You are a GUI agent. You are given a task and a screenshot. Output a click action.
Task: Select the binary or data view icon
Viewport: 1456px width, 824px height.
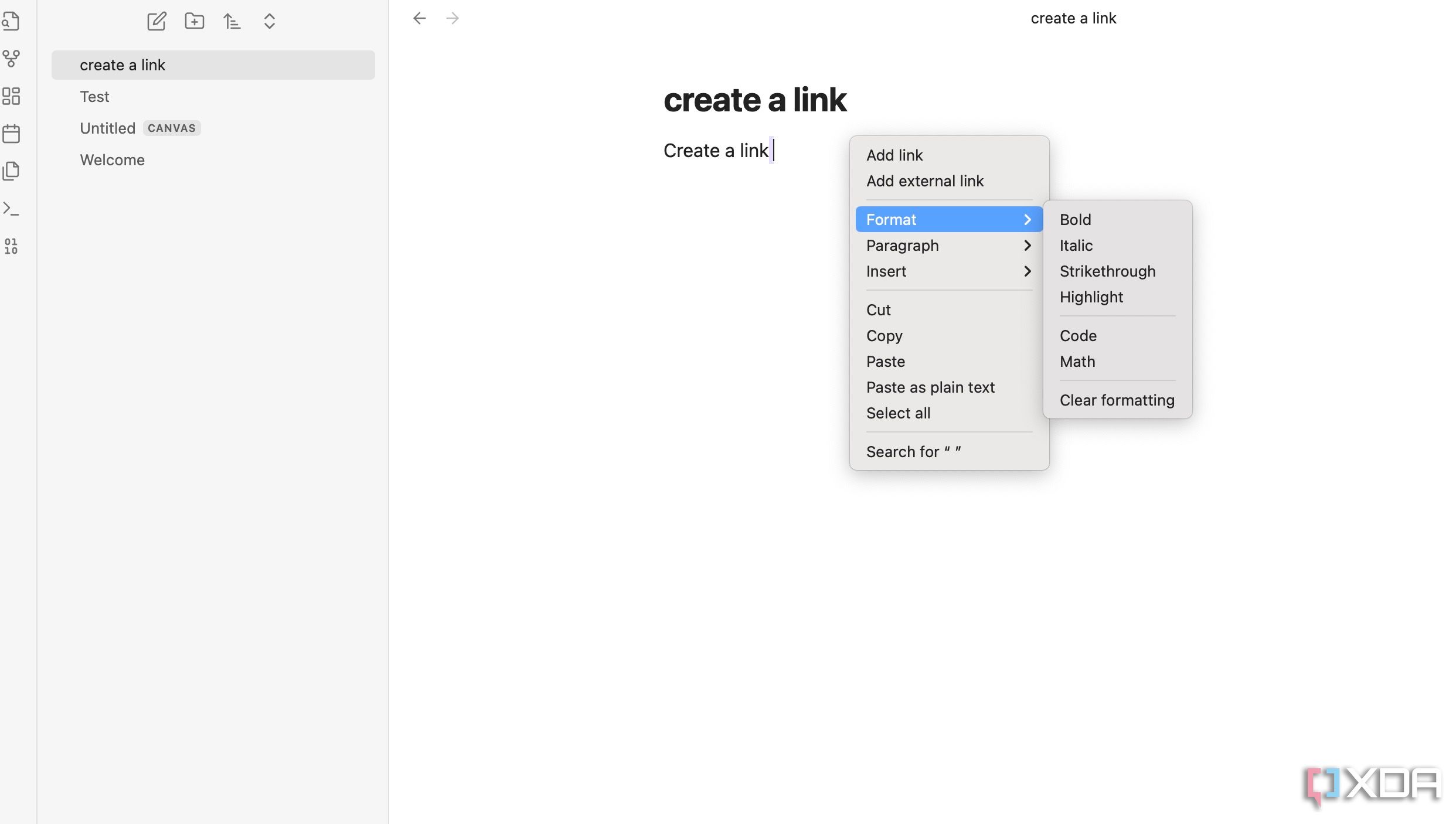12,245
